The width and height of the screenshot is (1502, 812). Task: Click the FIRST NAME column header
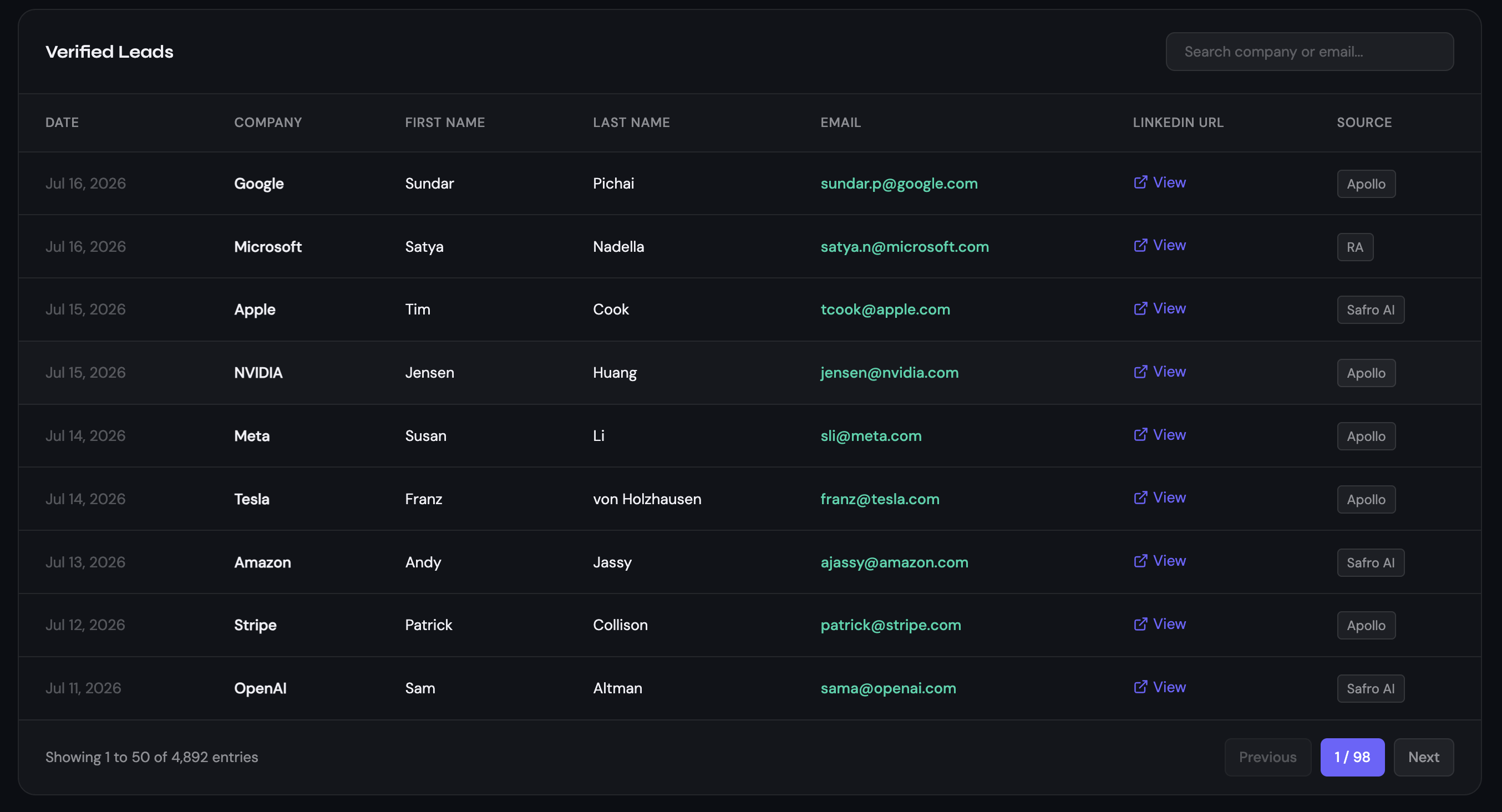445,123
